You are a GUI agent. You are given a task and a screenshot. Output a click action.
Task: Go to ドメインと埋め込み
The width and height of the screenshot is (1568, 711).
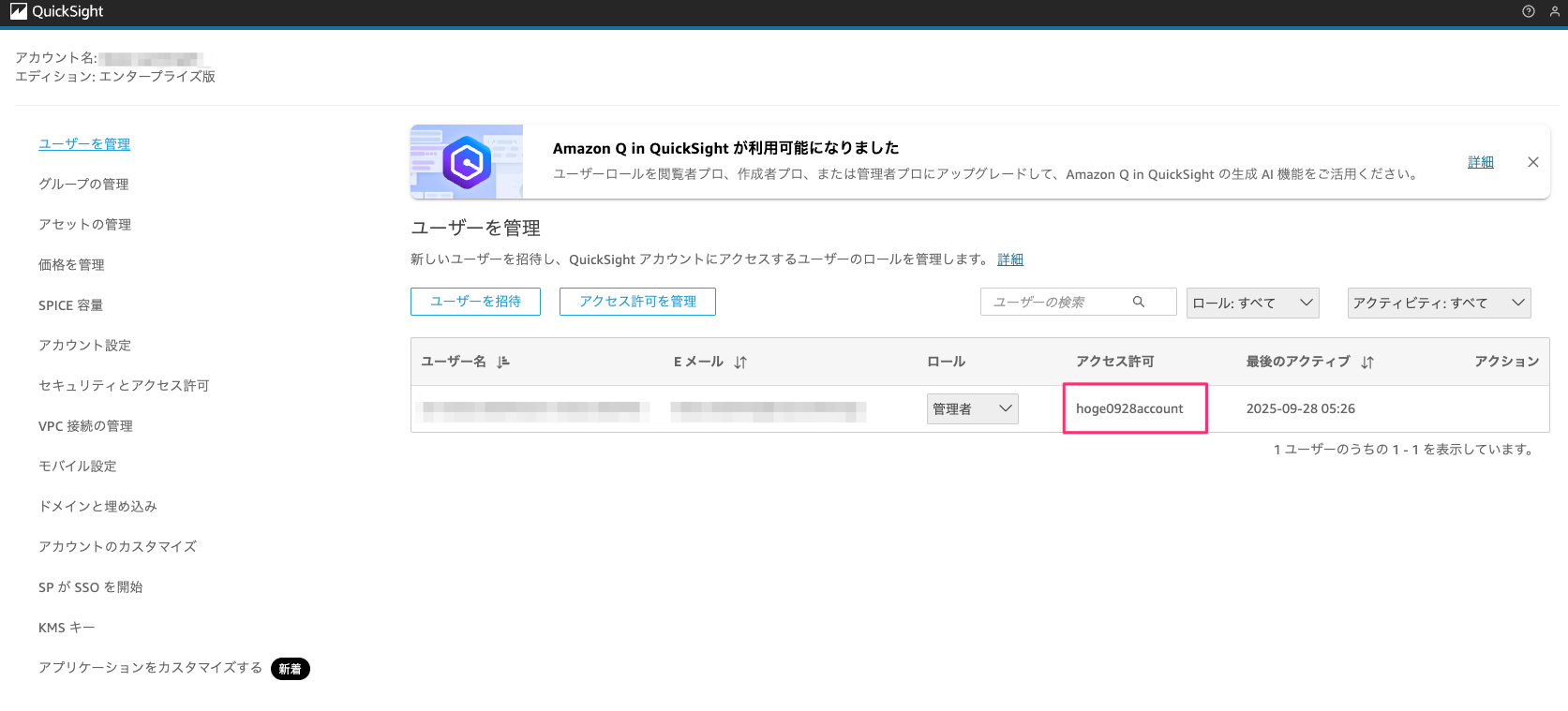tap(97, 507)
